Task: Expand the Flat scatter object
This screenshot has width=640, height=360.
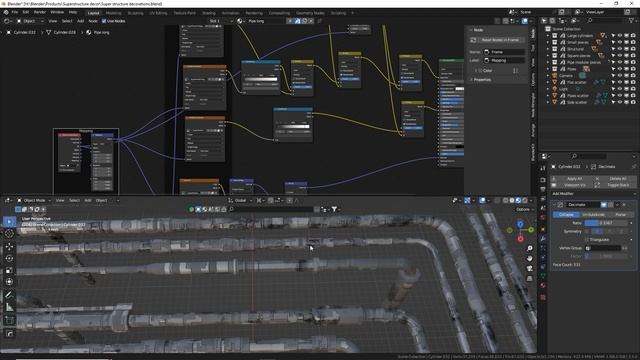Action: pos(548,82)
